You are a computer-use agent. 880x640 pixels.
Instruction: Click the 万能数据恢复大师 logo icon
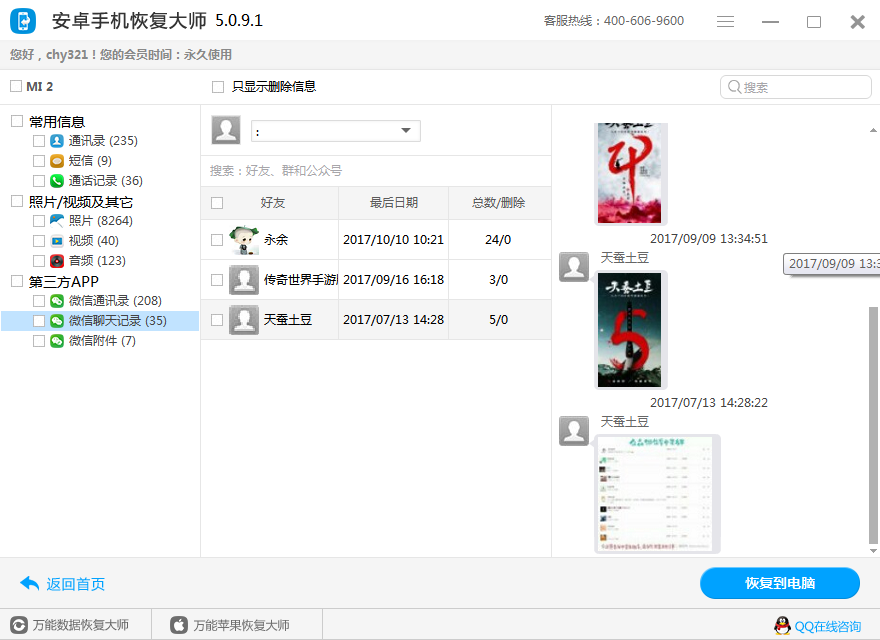tap(19, 625)
